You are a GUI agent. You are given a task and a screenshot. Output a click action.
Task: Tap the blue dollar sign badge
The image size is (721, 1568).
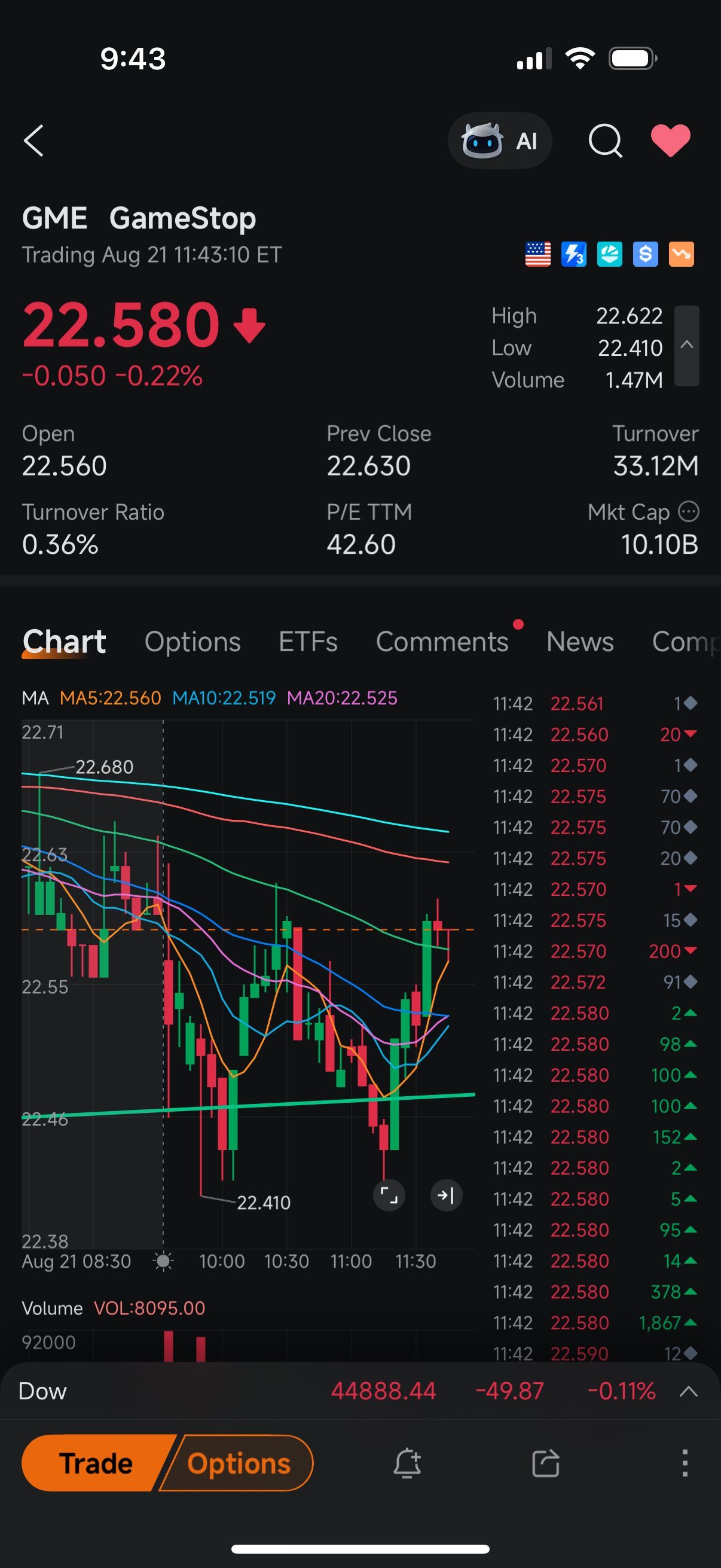(x=646, y=254)
